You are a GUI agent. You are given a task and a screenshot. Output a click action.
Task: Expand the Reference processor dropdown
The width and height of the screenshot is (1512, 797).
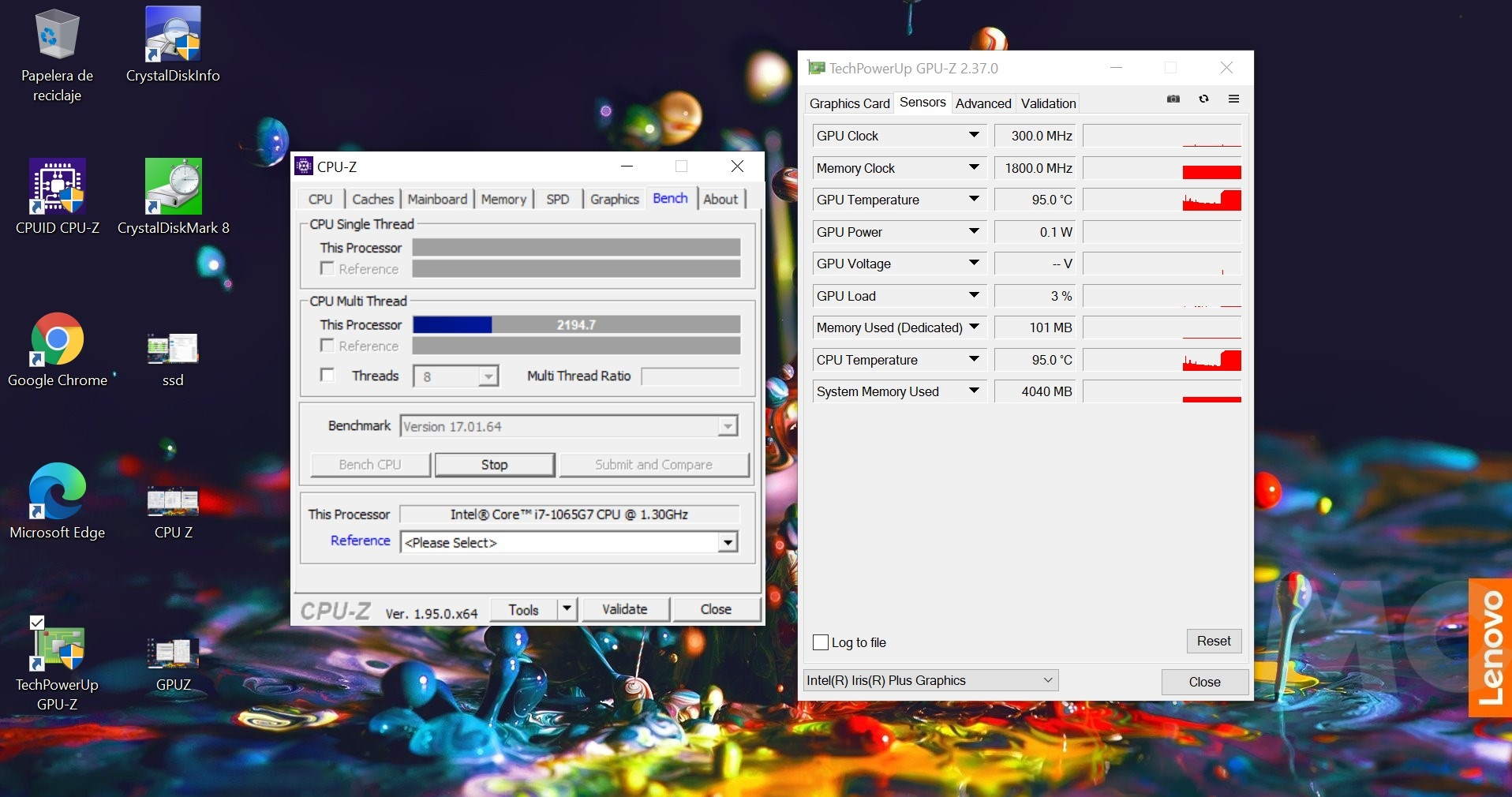(728, 543)
